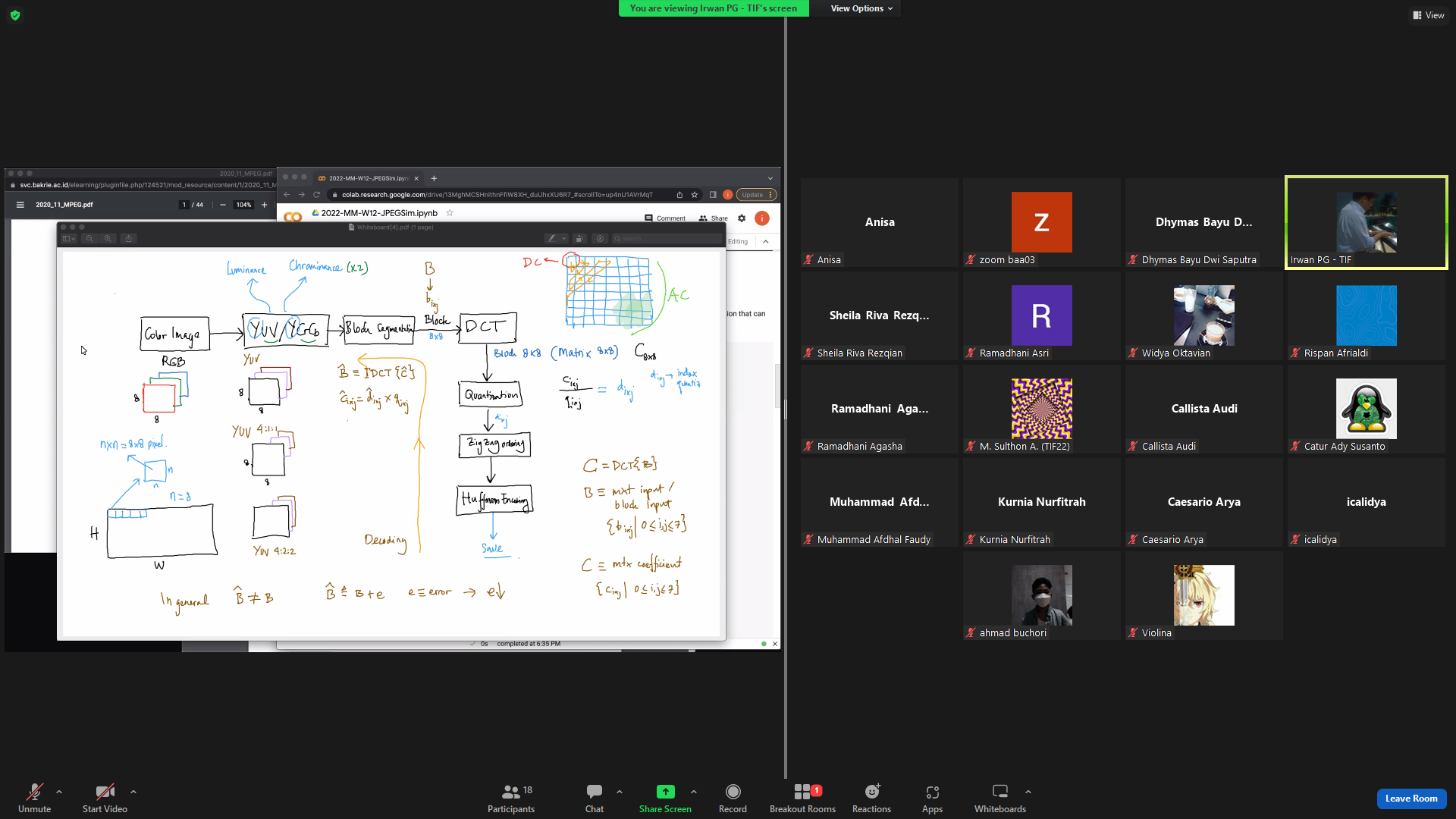Select Widya Oktavian's participant tile

(x=1203, y=315)
